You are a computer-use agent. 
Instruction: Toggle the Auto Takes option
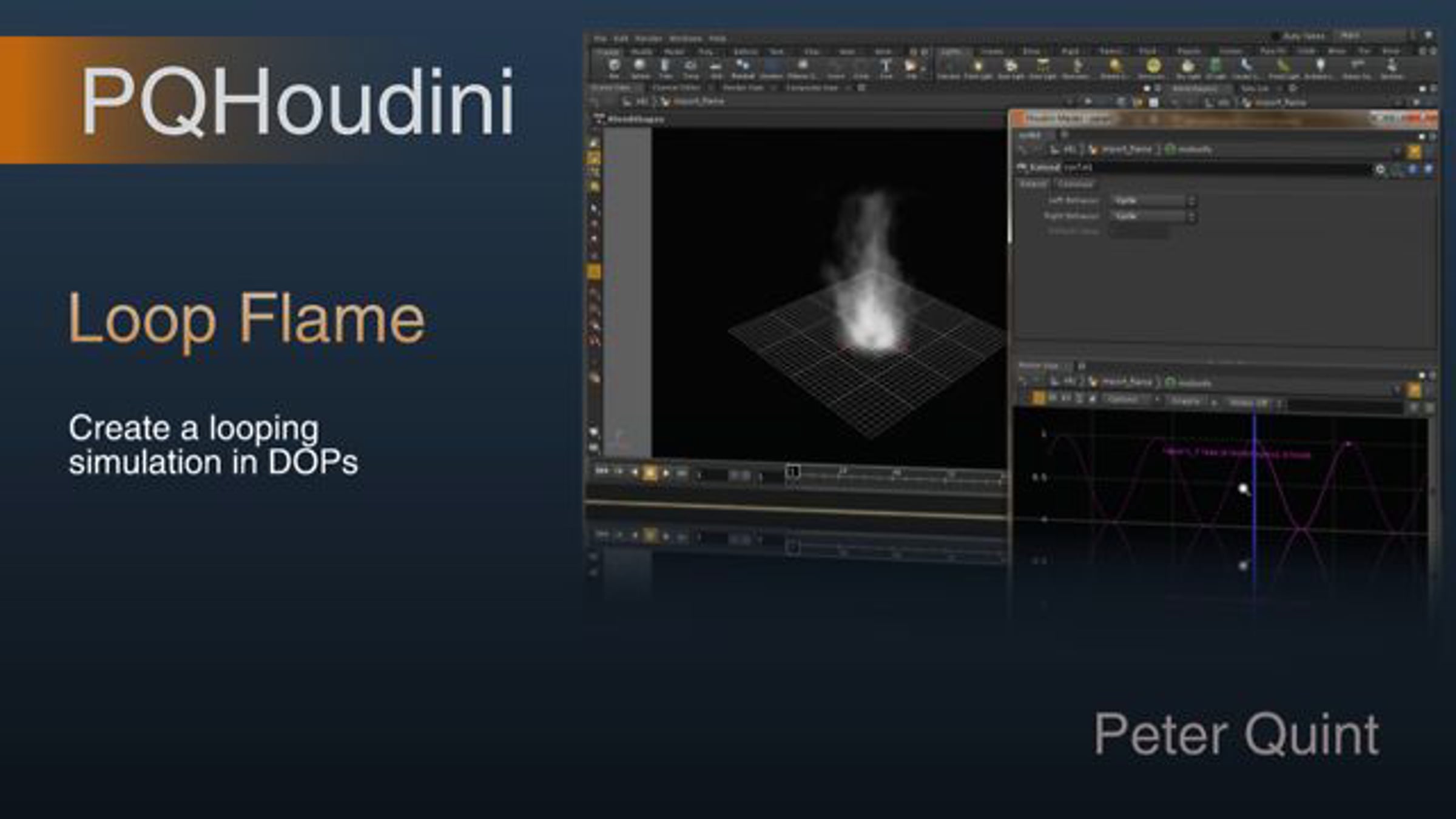pos(1298,36)
